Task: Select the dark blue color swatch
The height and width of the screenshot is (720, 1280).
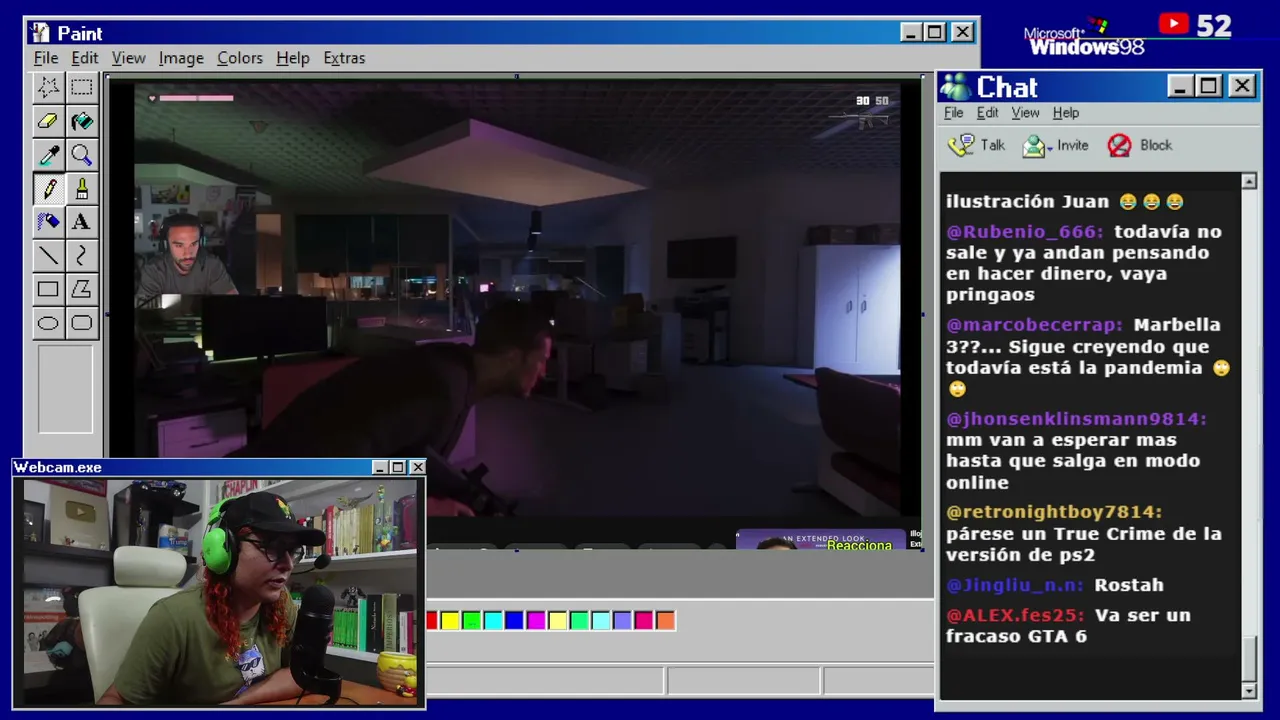Action: click(514, 621)
